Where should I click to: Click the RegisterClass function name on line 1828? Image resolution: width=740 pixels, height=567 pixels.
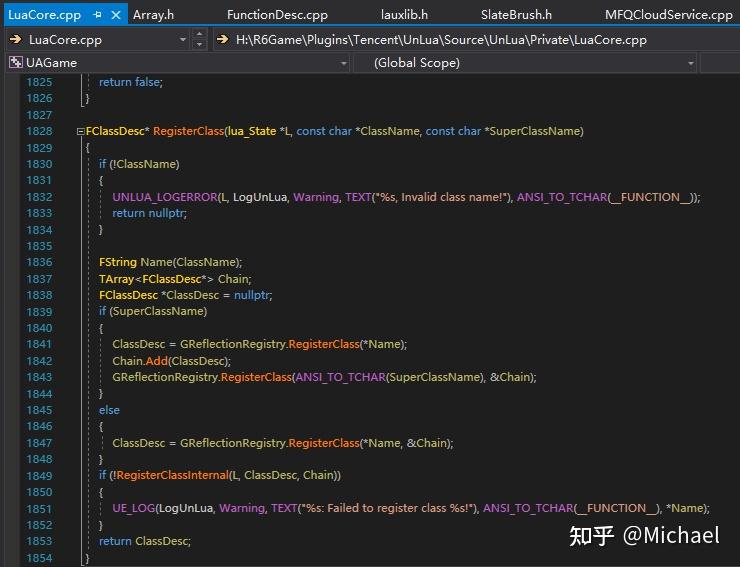point(188,131)
